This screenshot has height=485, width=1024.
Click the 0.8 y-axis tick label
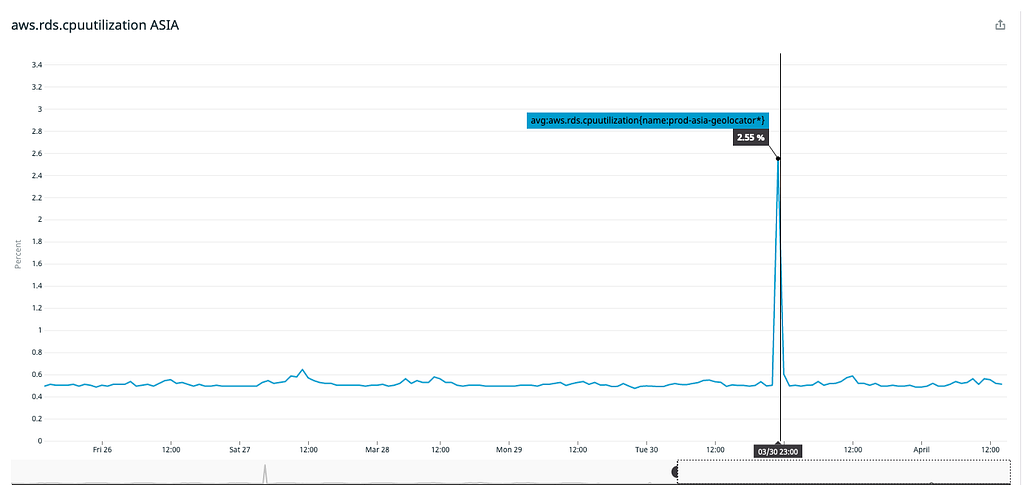tap(37, 352)
